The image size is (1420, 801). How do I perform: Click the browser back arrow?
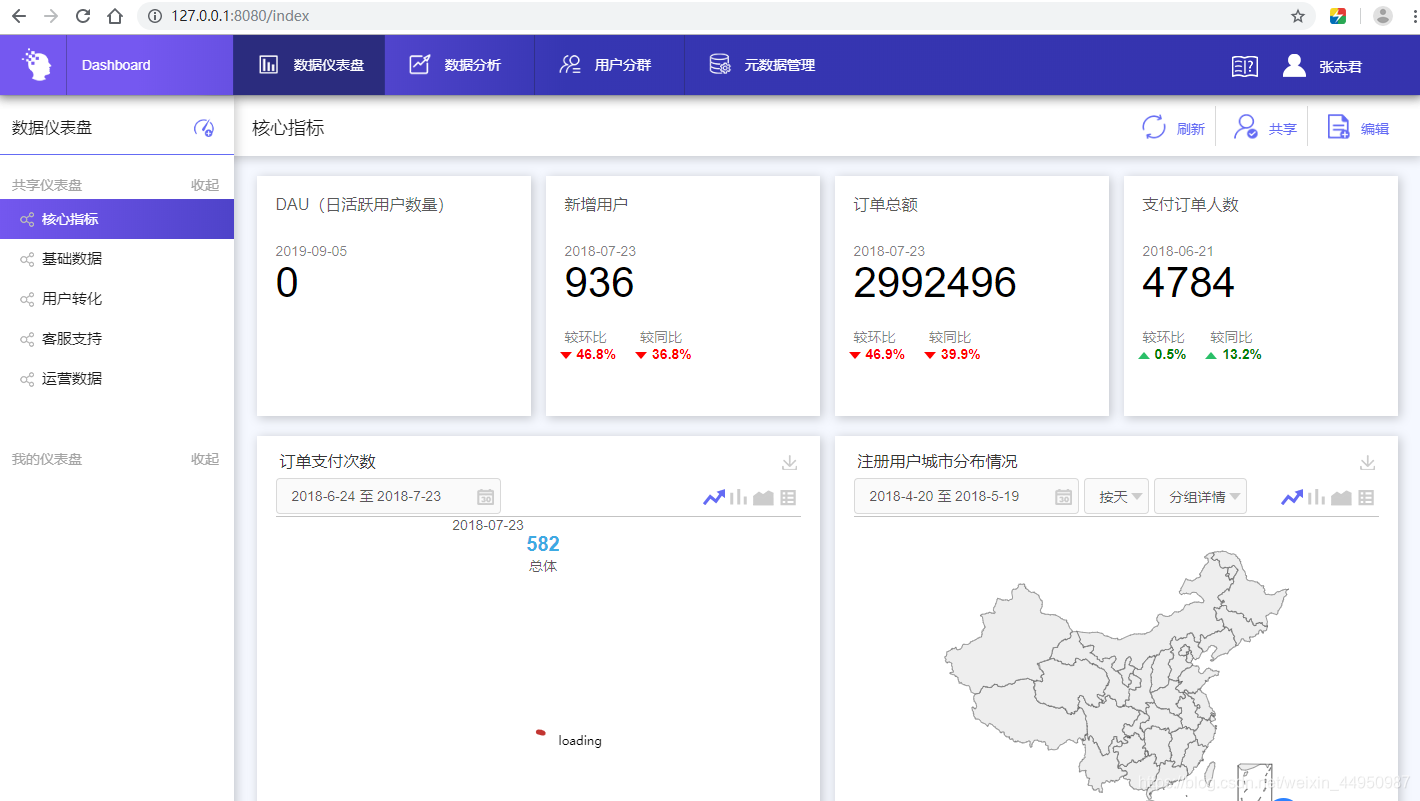click(19, 16)
